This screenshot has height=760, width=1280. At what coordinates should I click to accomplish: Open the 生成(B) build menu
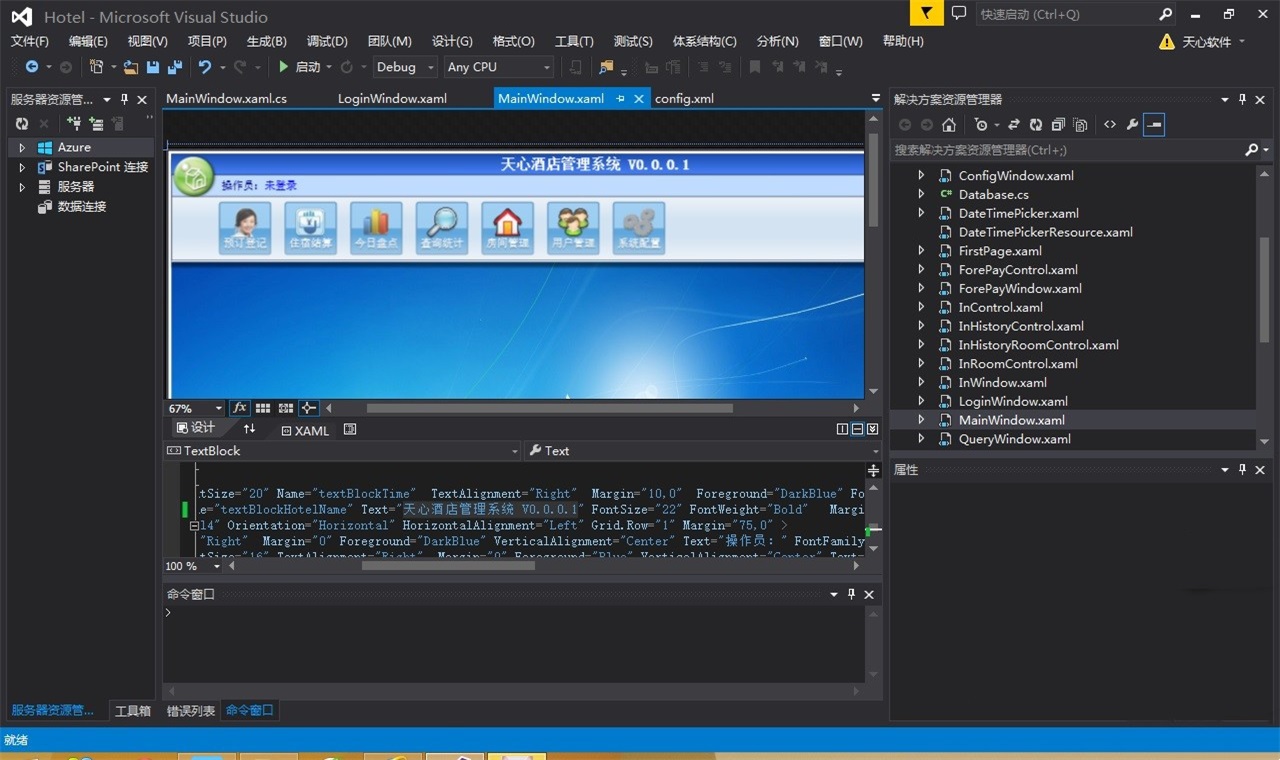266,41
